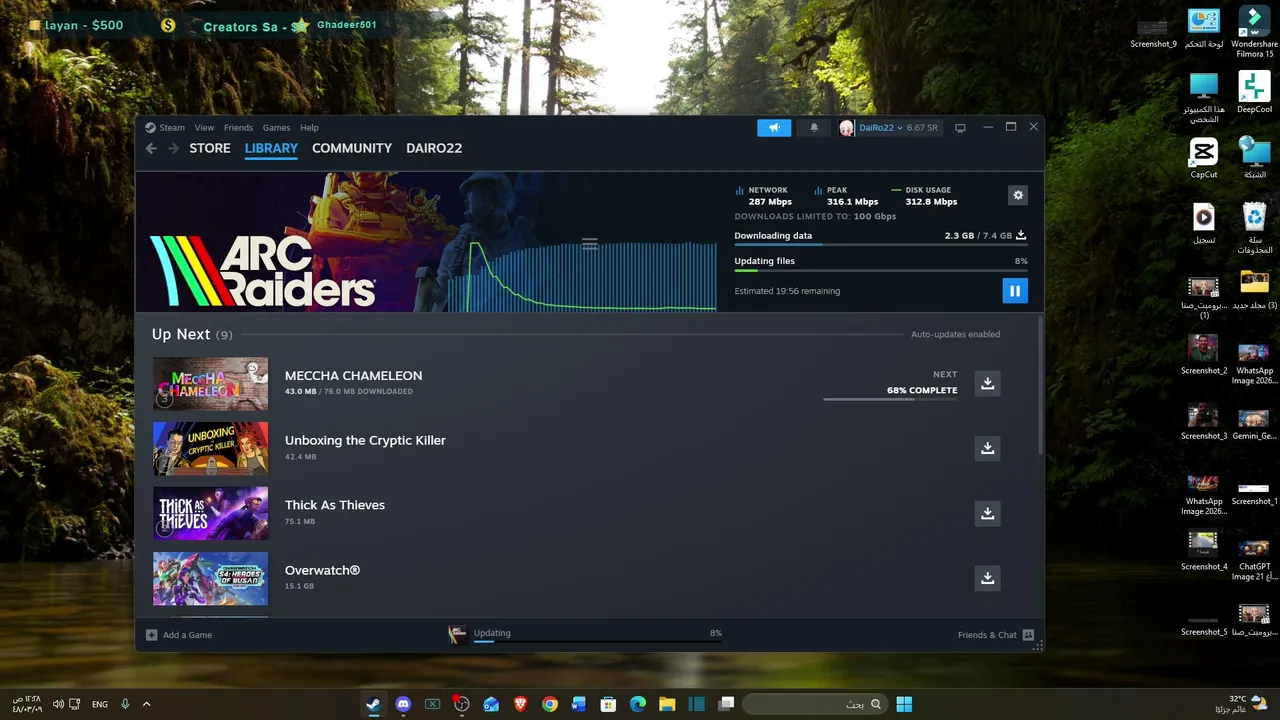The height and width of the screenshot is (720, 1280).
Task: Open the MECCHA CHAMELEON thumbnail
Action: (x=210, y=384)
